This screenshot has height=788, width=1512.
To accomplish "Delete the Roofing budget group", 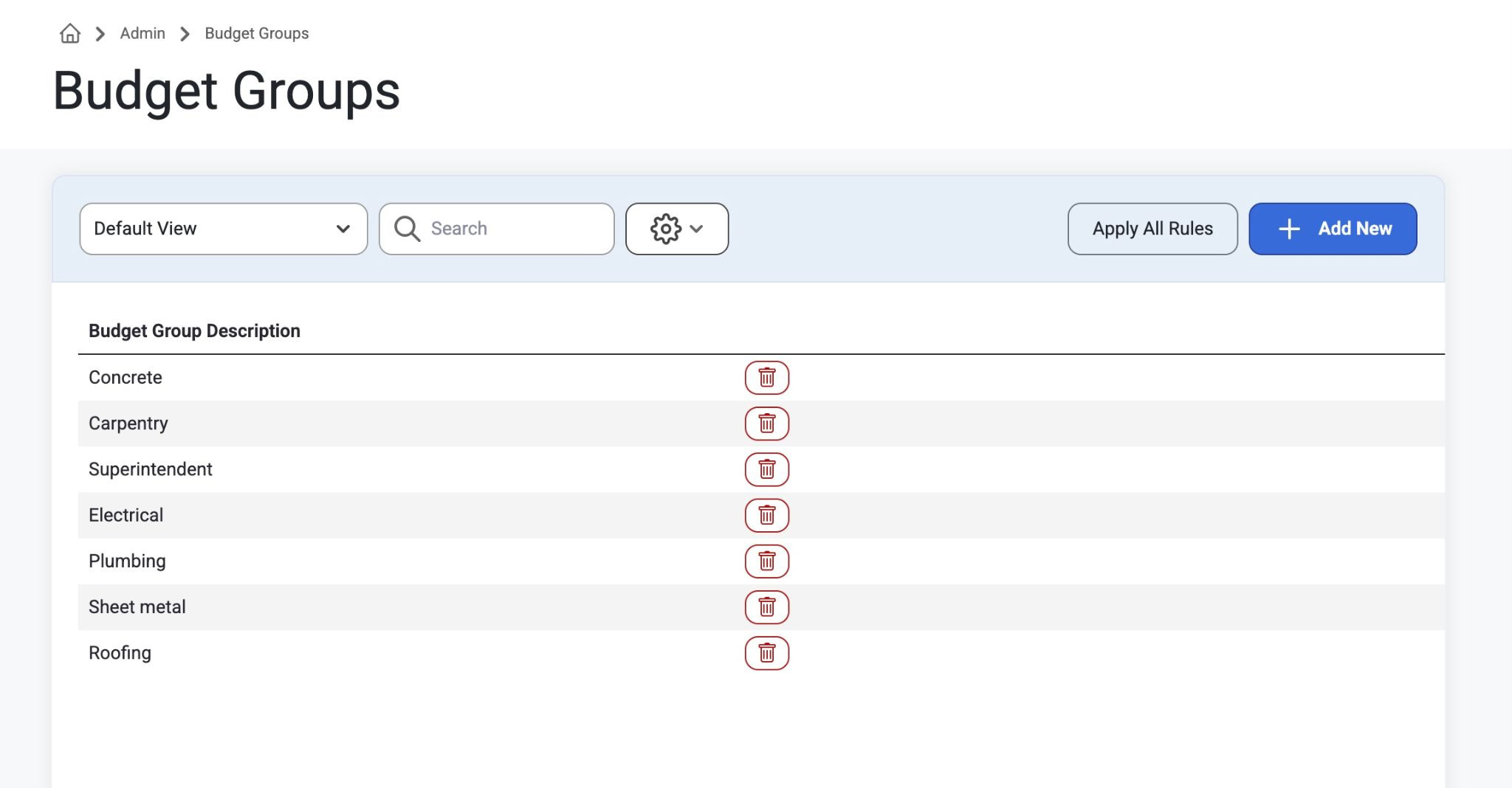I will [x=767, y=653].
